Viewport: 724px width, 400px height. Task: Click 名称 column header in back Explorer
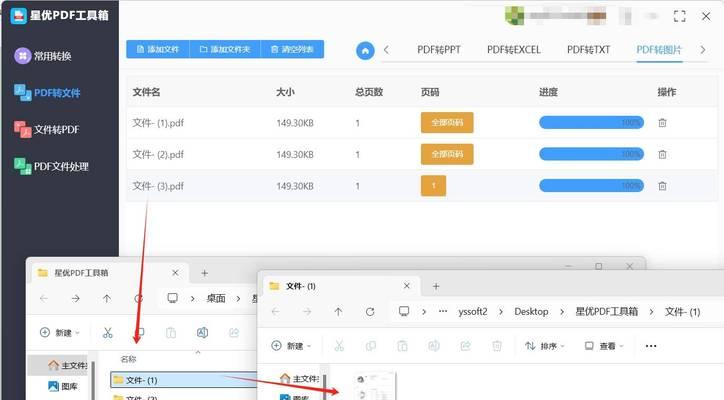[128, 359]
